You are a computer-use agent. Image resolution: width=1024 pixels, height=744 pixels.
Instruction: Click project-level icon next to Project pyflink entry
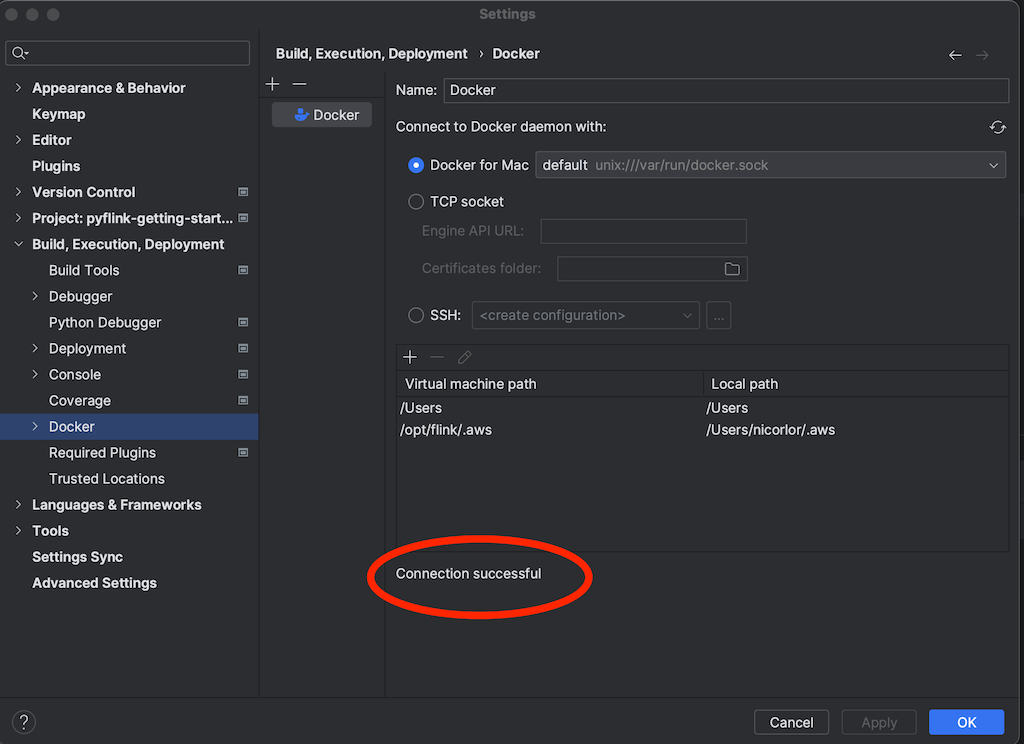pos(243,218)
